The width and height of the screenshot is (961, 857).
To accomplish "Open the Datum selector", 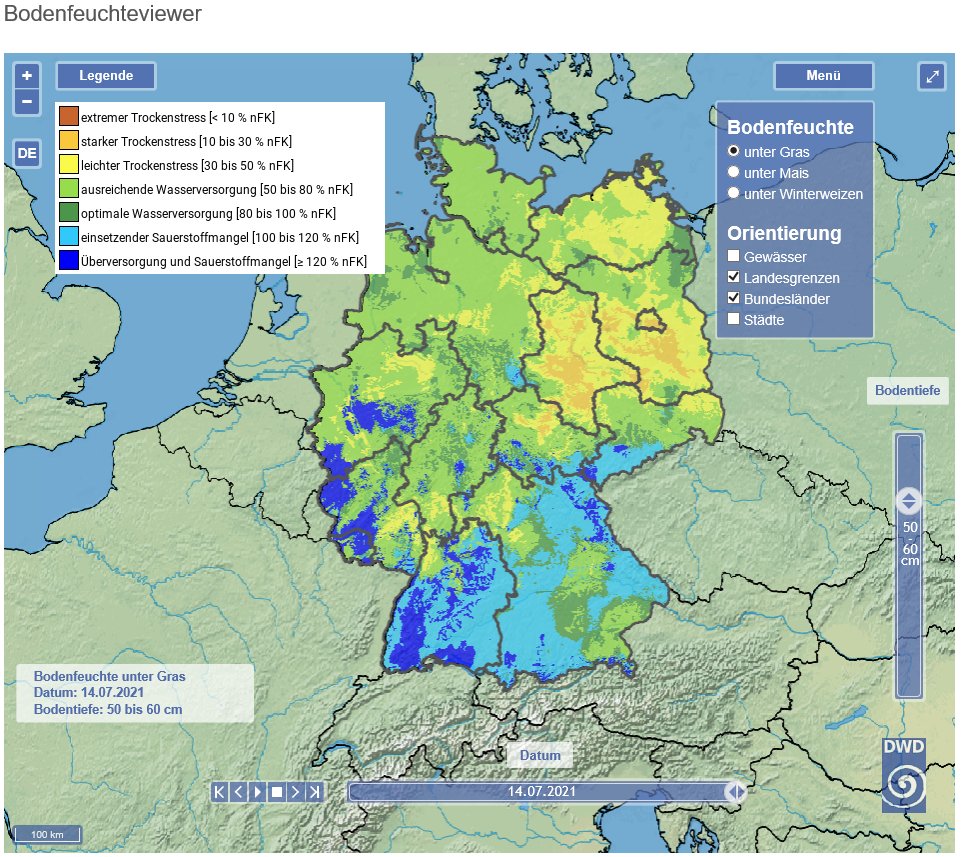I will tap(539, 756).
